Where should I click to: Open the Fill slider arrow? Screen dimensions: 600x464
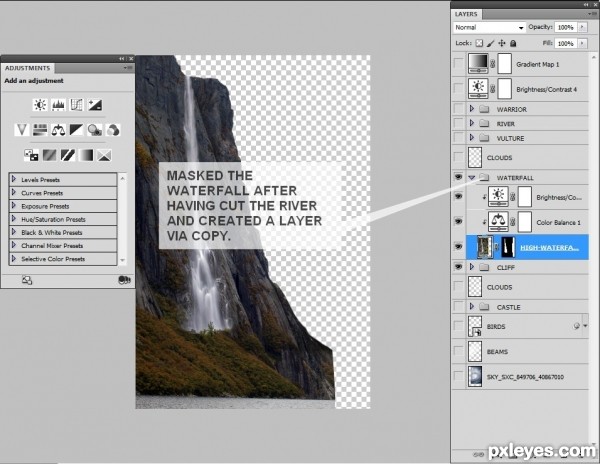[582, 43]
